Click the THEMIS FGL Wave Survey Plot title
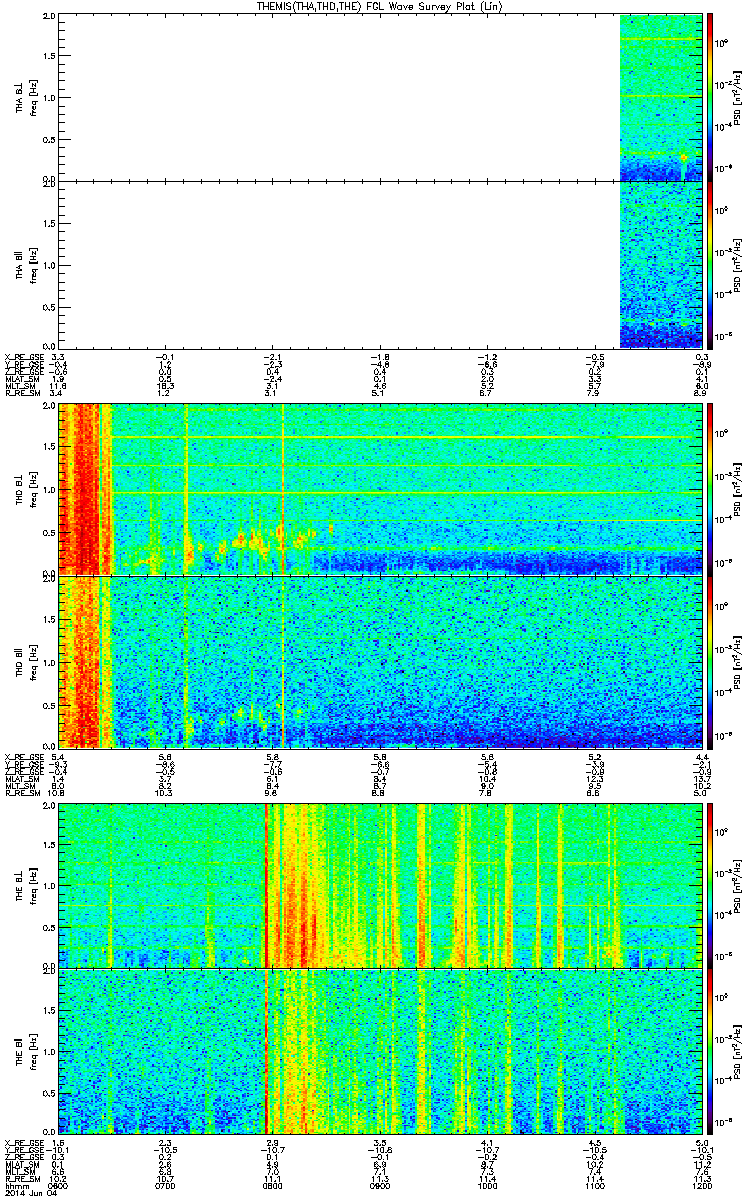This screenshot has height=1200, width=750. point(381,7)
